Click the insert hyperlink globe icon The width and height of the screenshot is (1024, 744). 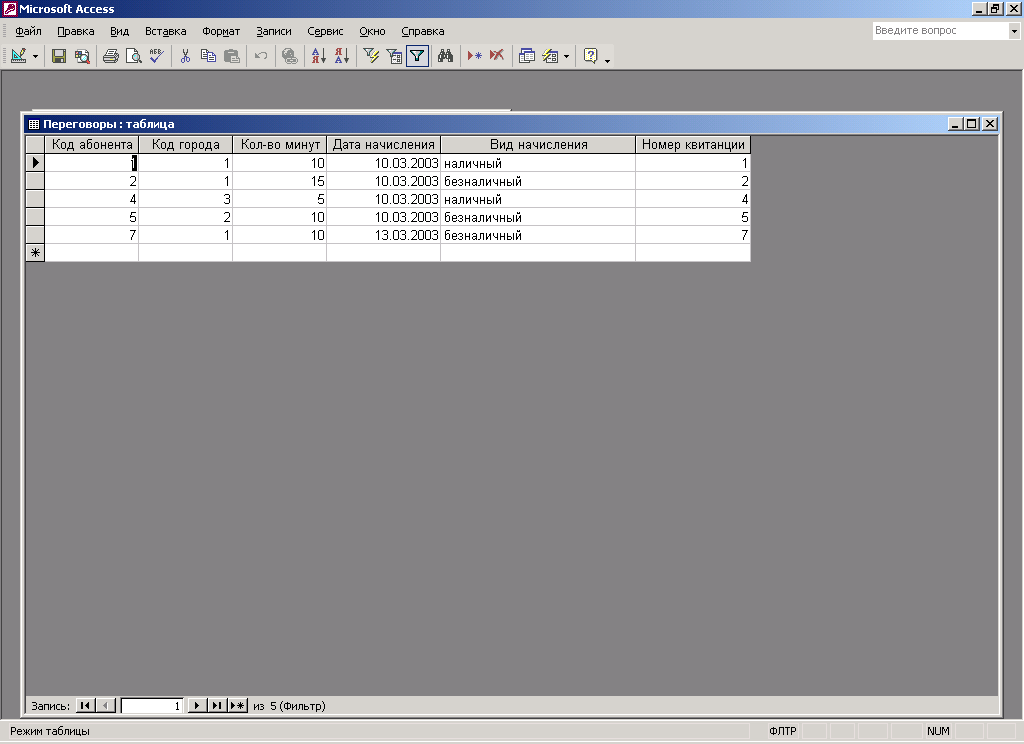[x=289, y=56]
